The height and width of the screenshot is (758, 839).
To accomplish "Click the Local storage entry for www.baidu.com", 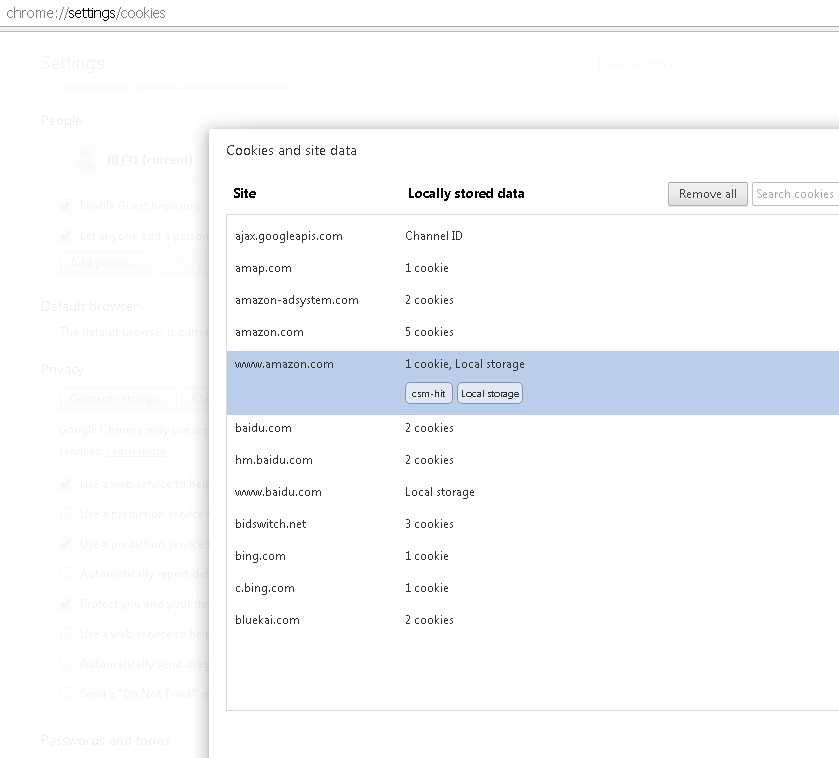I will [x=440, y=492].
